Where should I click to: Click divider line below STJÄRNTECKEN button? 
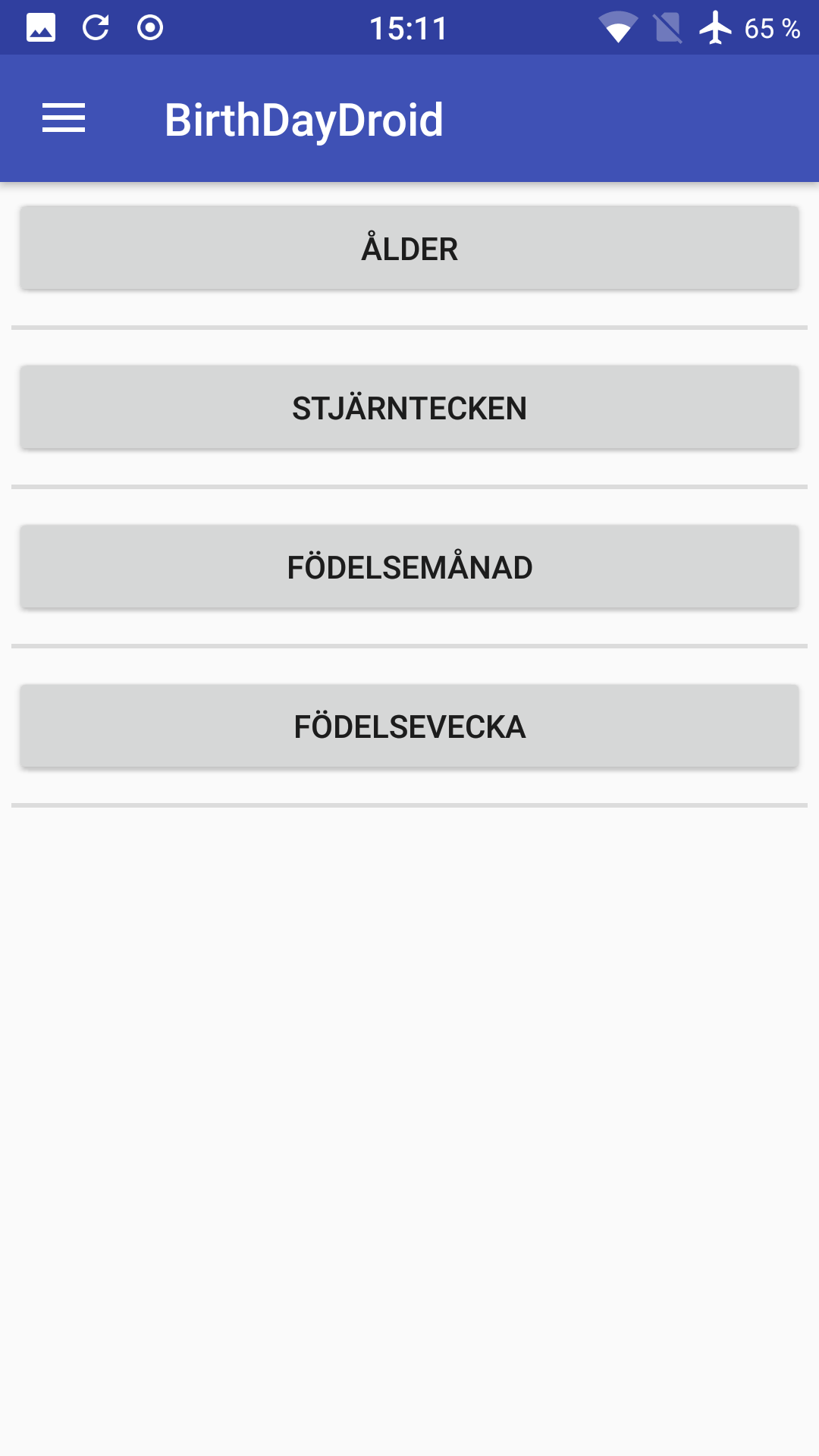coord(409,487)
